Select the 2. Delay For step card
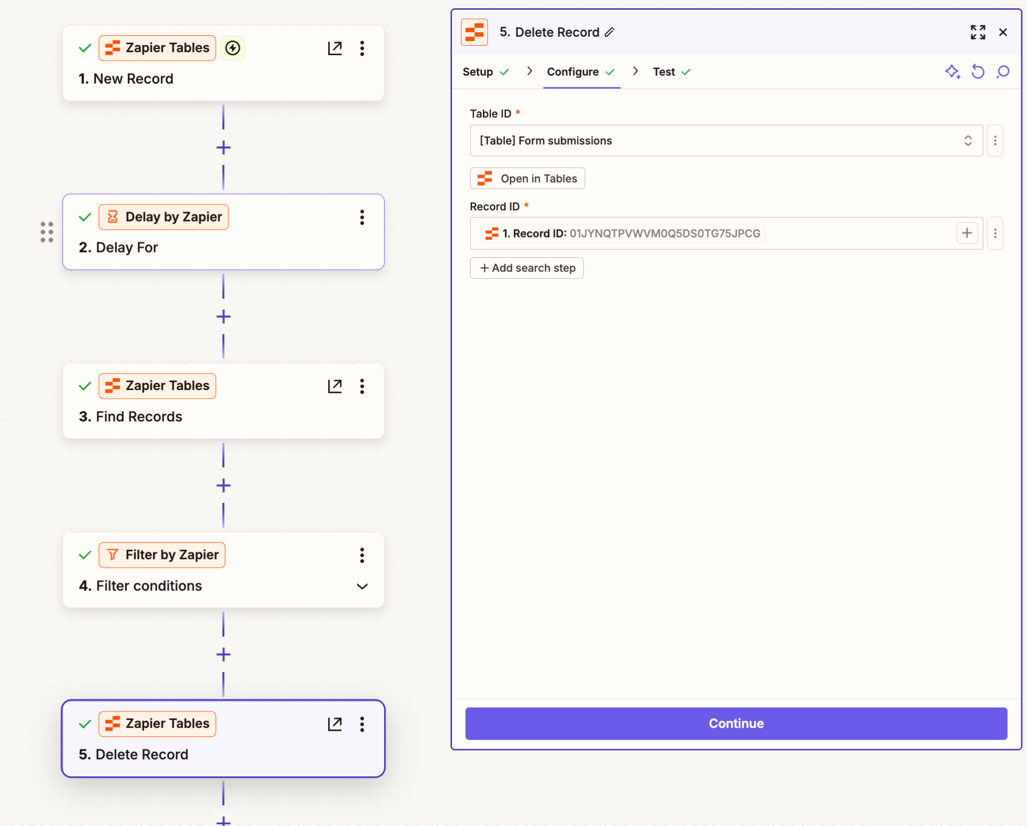This screenshot has width=1027, height=826. pos(223,232)
